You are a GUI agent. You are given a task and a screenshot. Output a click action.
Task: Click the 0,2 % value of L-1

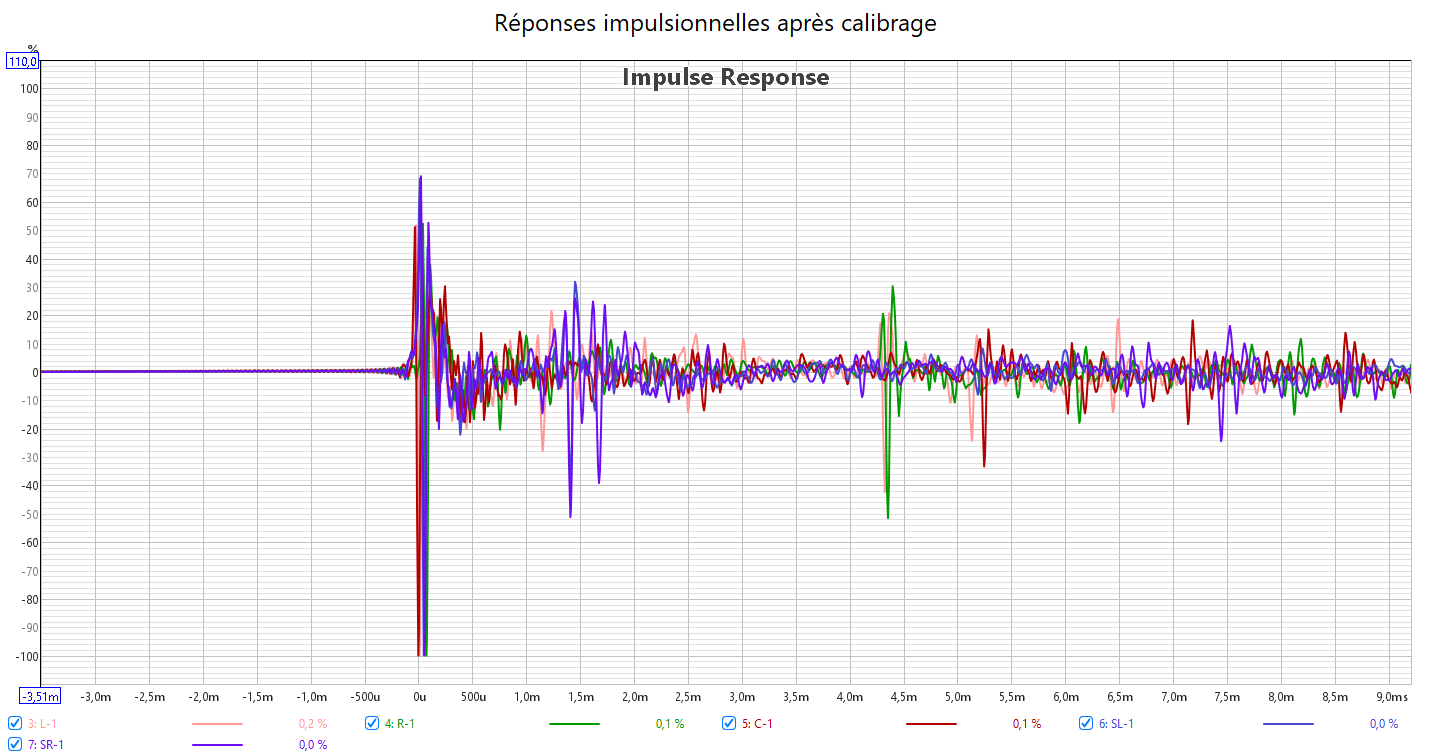pyautogui.click(x=313, y=723)
